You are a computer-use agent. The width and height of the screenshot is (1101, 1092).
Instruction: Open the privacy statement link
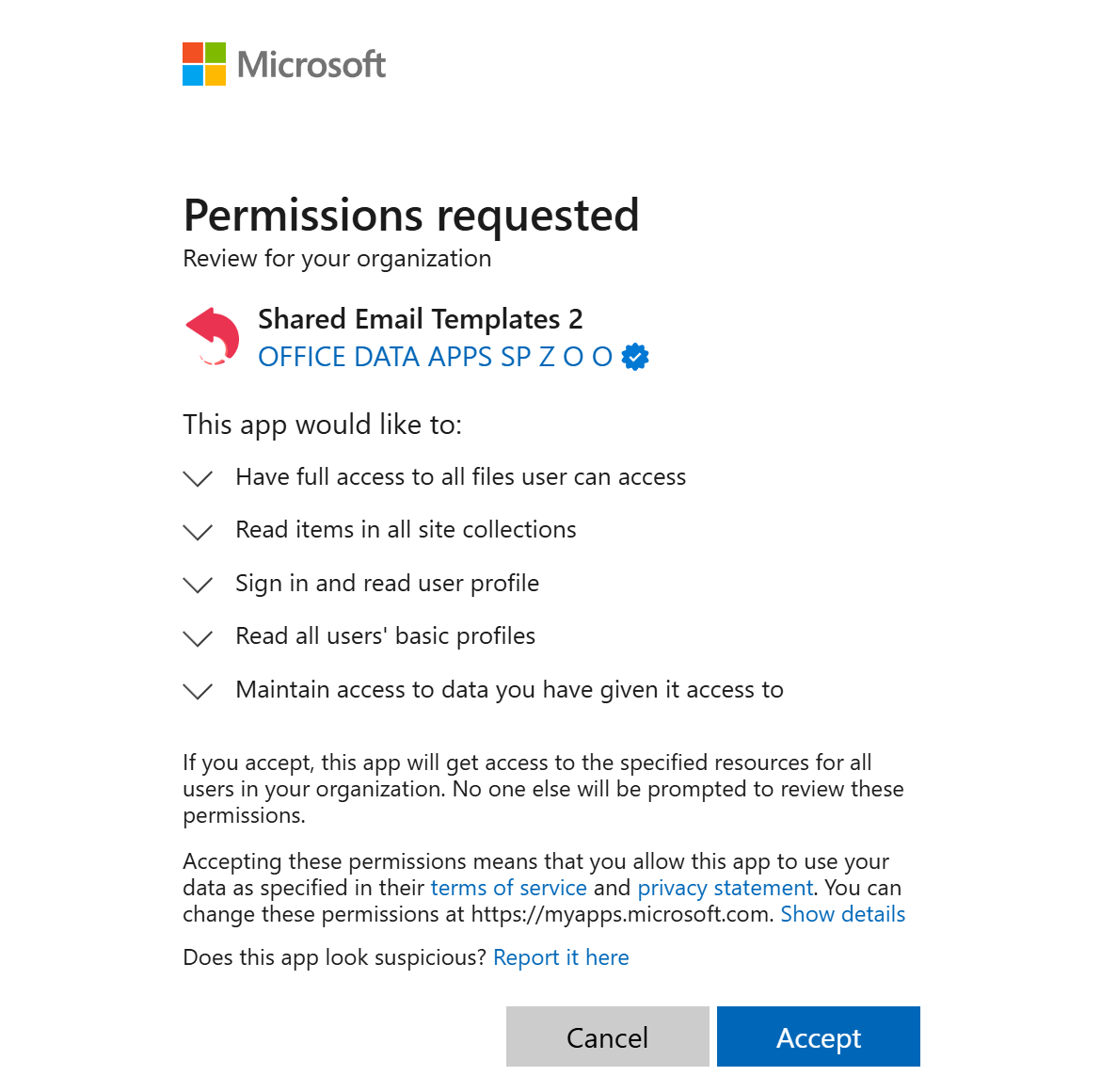725,888
